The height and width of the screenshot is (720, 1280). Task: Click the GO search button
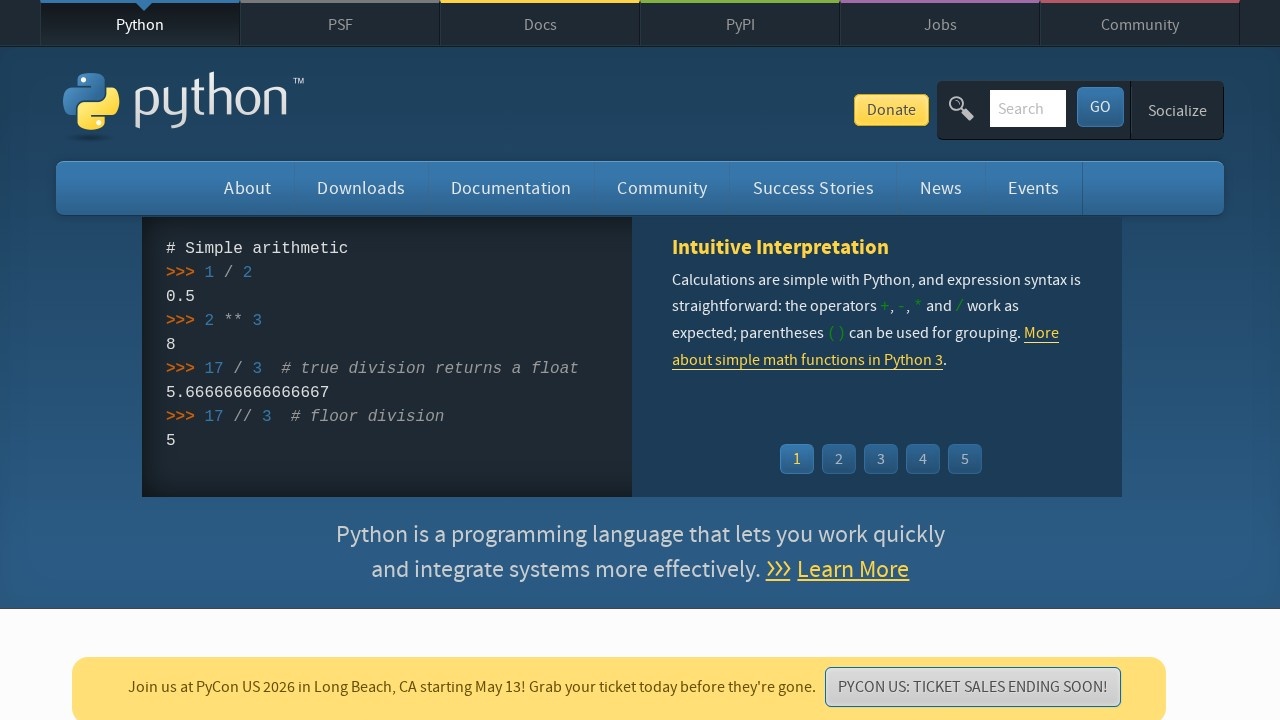point(1100,107)
